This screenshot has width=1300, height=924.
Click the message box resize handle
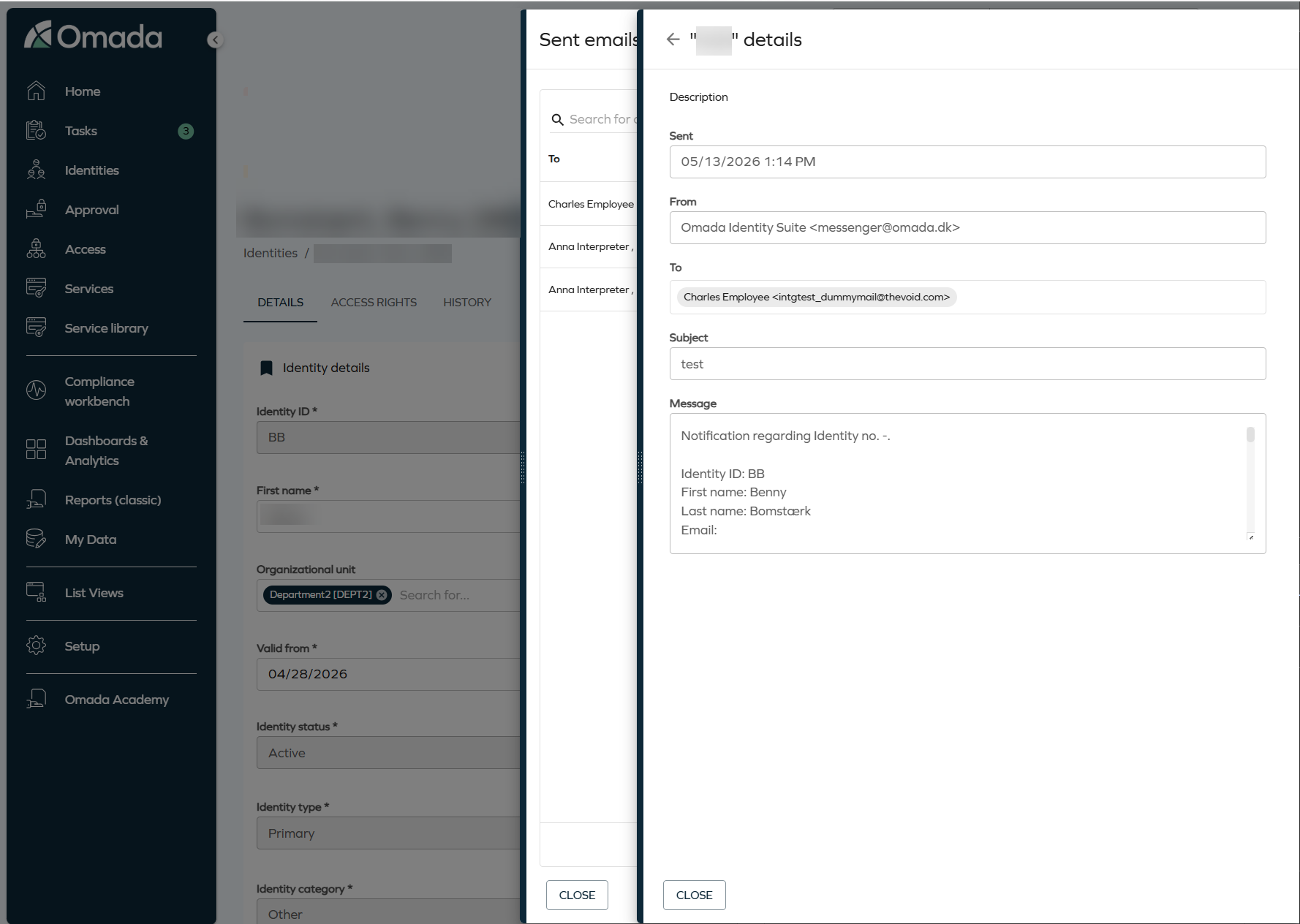tap(1251, 537)
